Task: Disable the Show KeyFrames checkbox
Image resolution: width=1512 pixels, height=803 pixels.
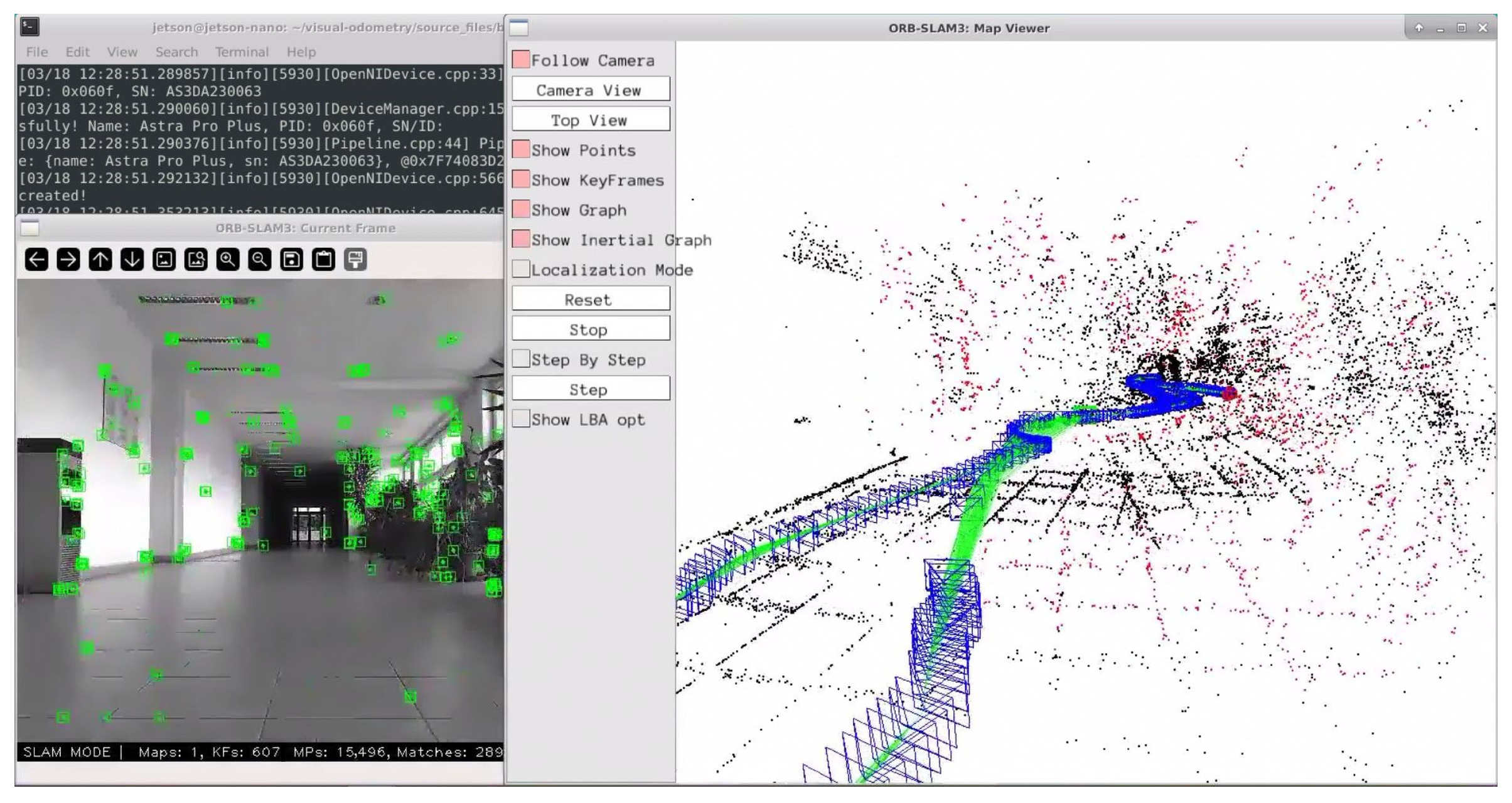Action: click(521, 179)
